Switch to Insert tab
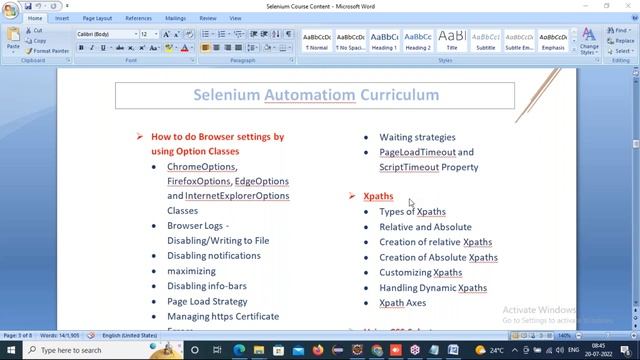The width and height of the screenshot is (640, 360). pos(62,18)
